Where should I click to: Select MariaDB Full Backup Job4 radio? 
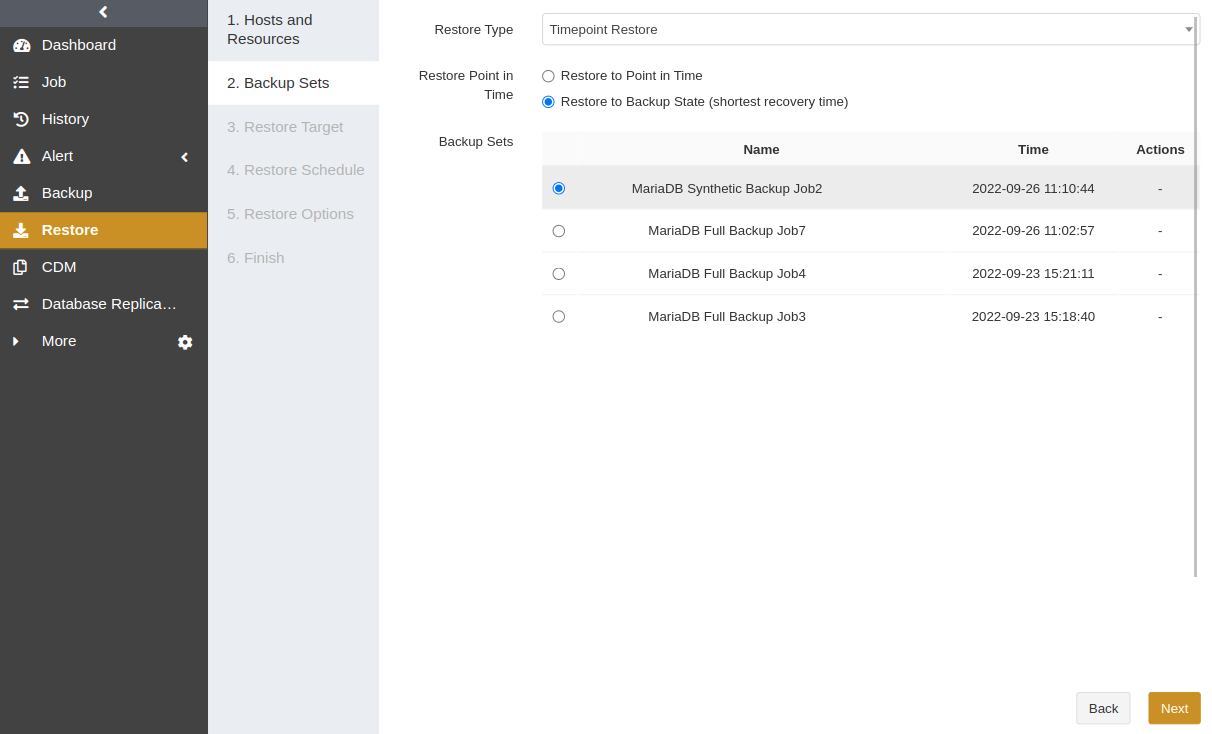559,274
